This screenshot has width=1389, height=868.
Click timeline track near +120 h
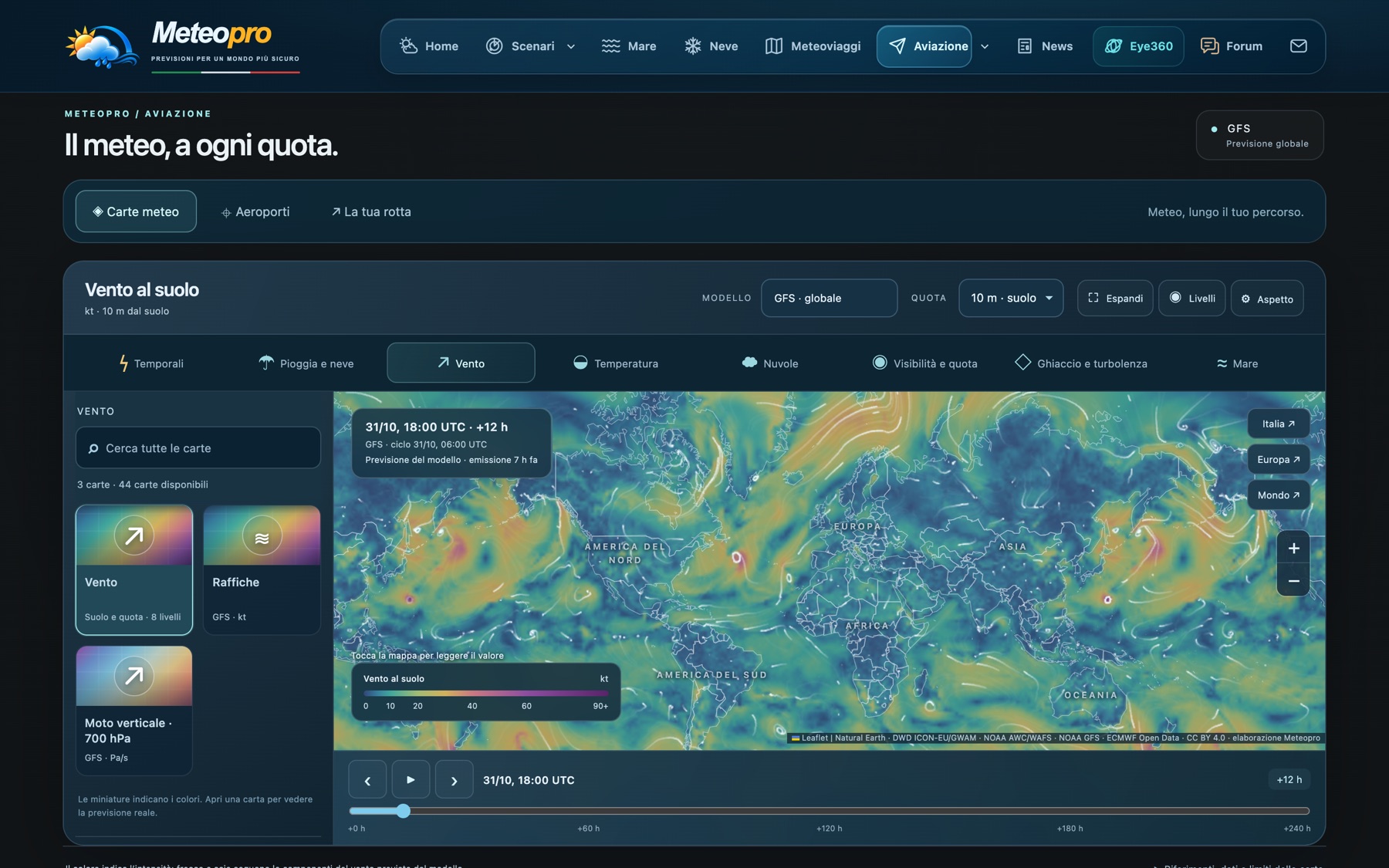pyautogui.click(x=830, y=811)
